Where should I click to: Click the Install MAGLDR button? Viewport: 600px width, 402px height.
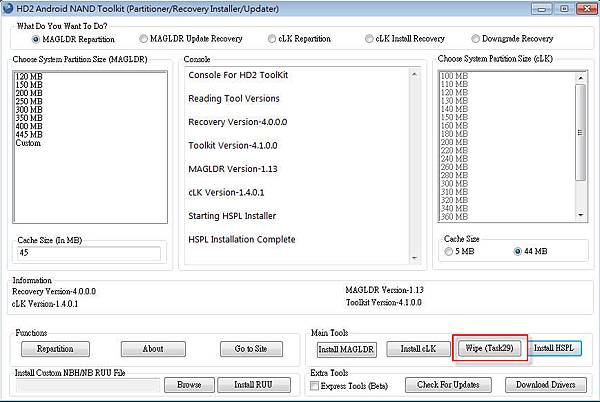[x=346, y=350]
